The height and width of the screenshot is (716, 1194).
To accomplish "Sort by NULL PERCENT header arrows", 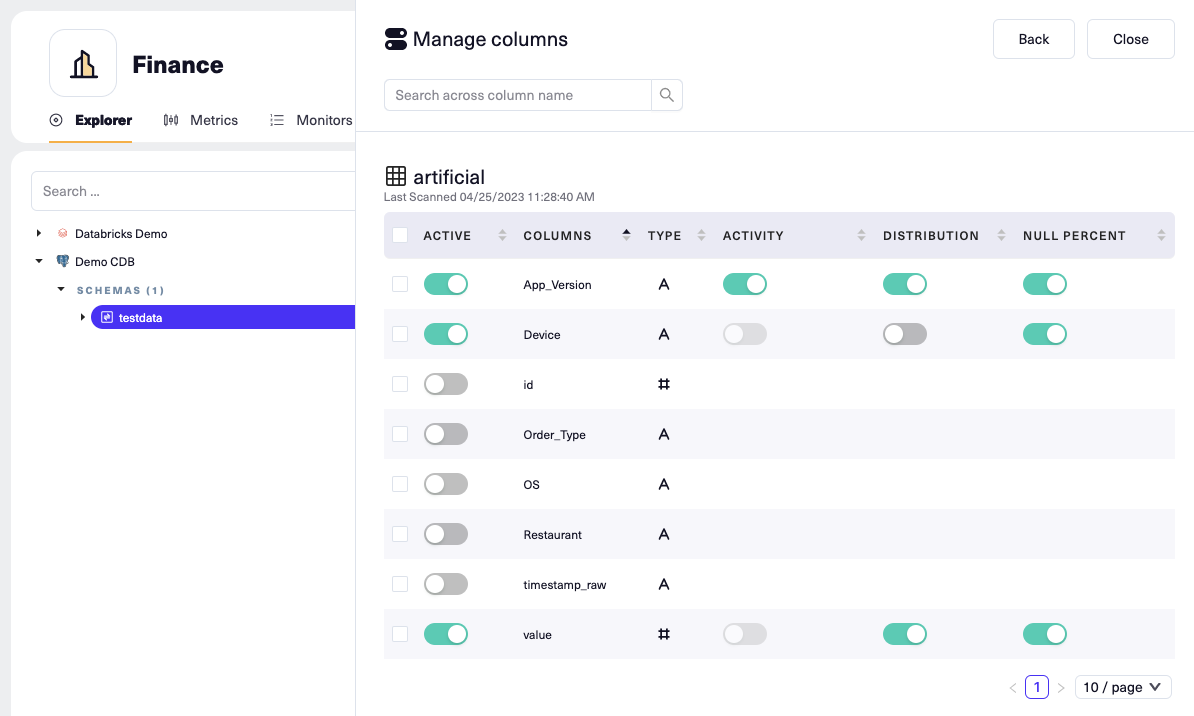I will tap(1161, 235).
